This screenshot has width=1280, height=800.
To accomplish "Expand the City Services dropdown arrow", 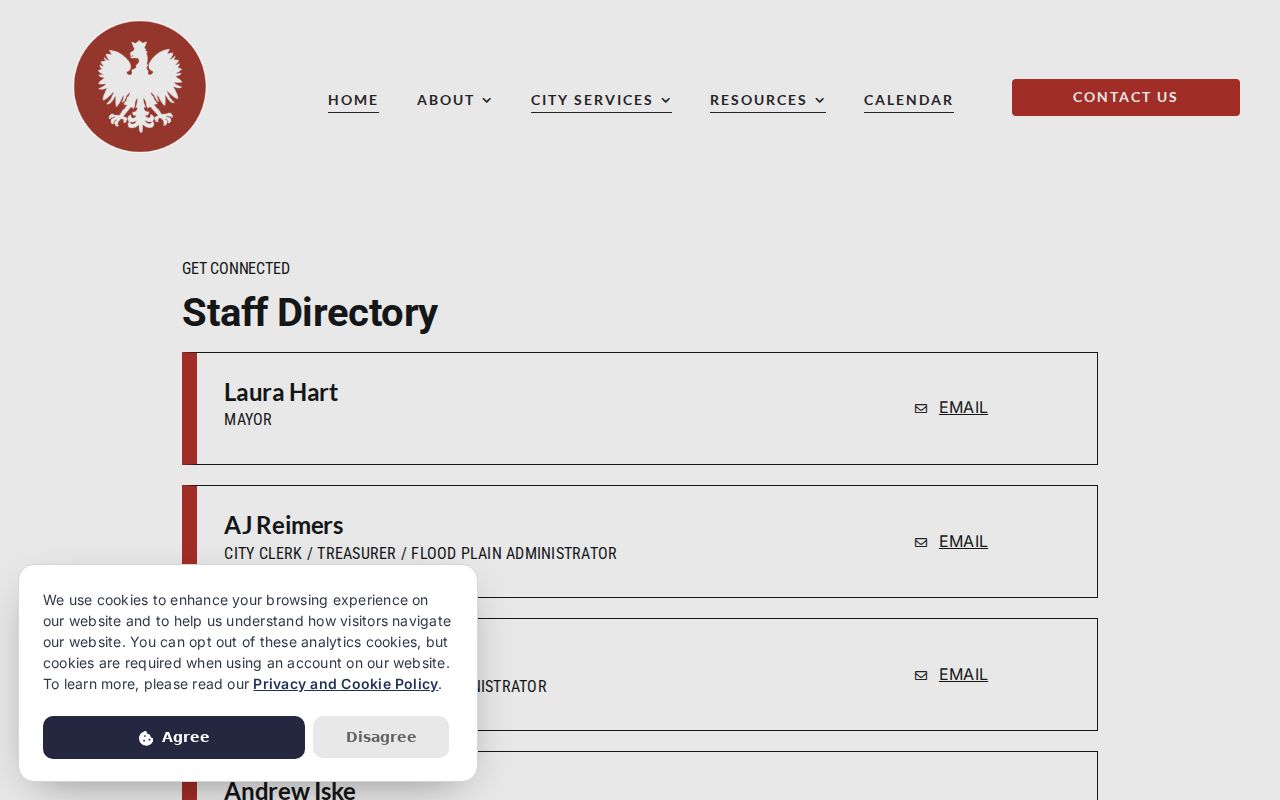I will (666, 100).
